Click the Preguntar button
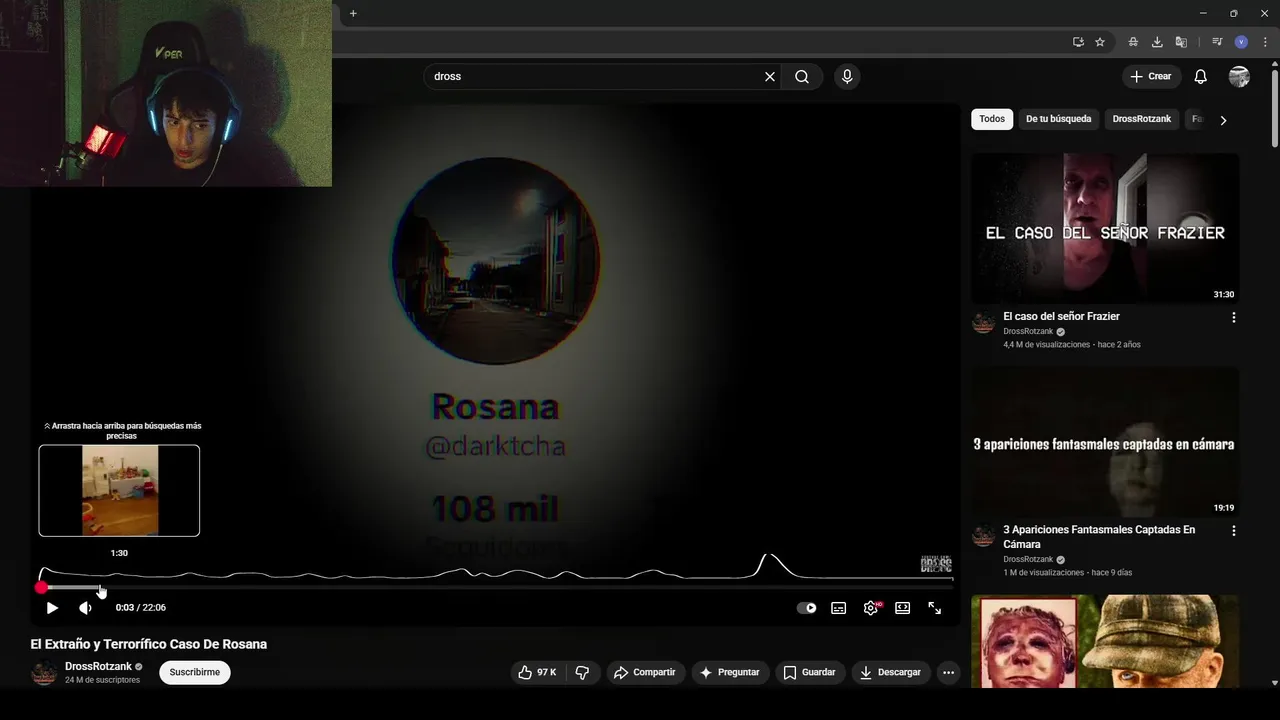Image resolution: width=1280 pixels, height=720 pixels. pyautogui.click(x=730, y=673)
